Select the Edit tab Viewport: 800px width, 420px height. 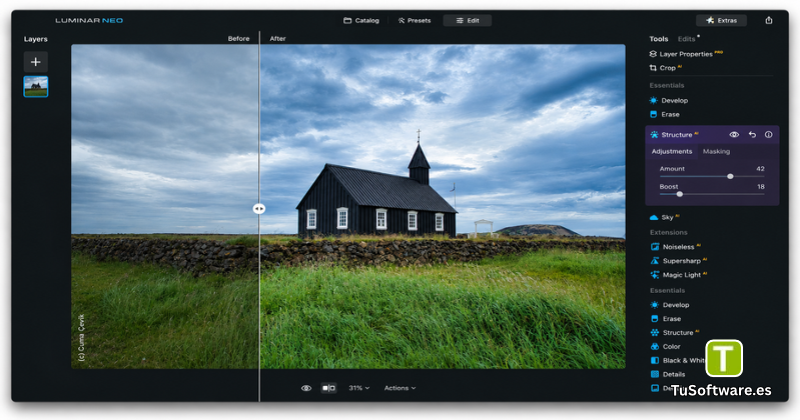(467, 20)
